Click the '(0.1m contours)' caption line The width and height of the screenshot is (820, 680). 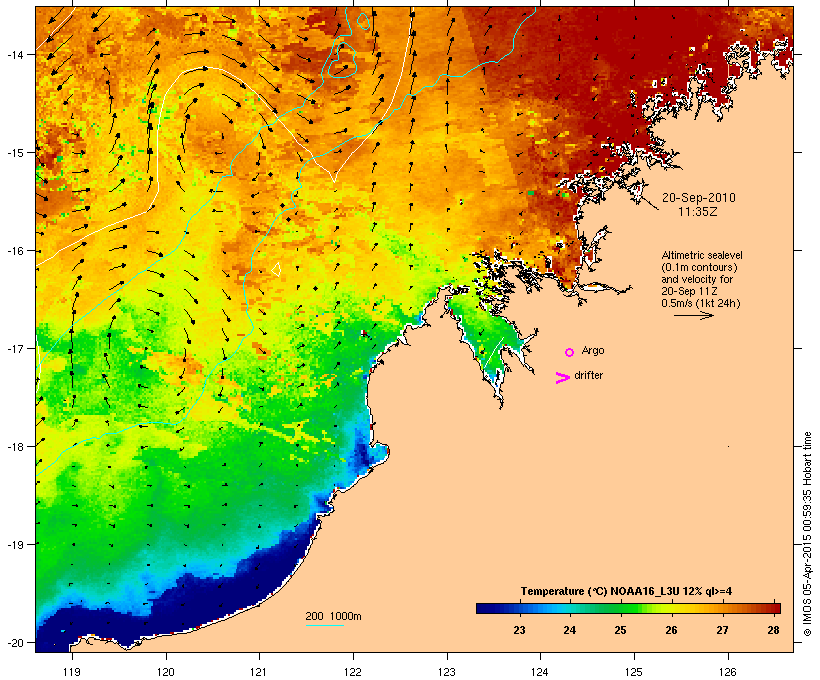click(x=700, y=267)
